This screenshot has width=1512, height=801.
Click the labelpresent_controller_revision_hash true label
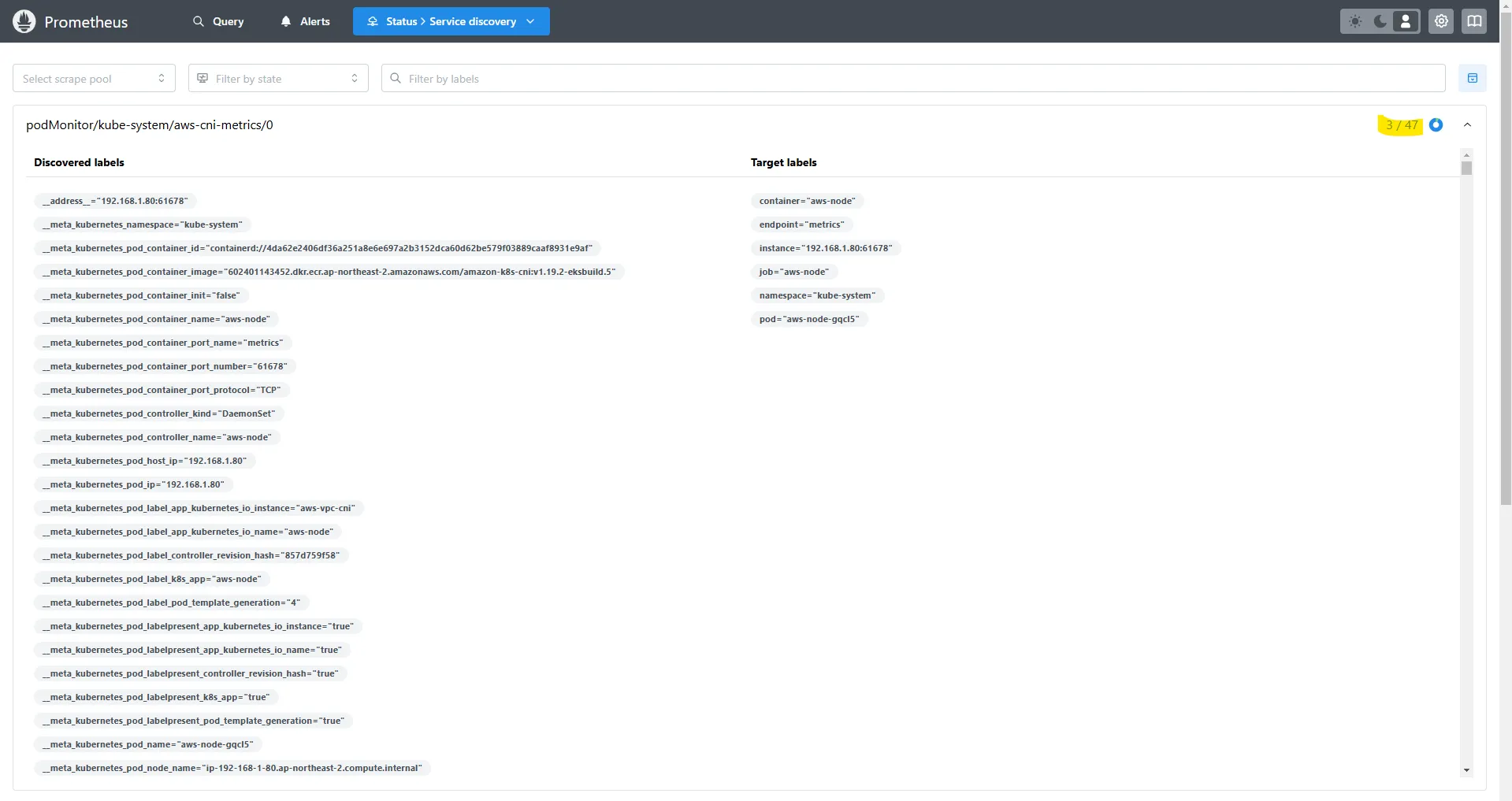click(x=191, y=673)
